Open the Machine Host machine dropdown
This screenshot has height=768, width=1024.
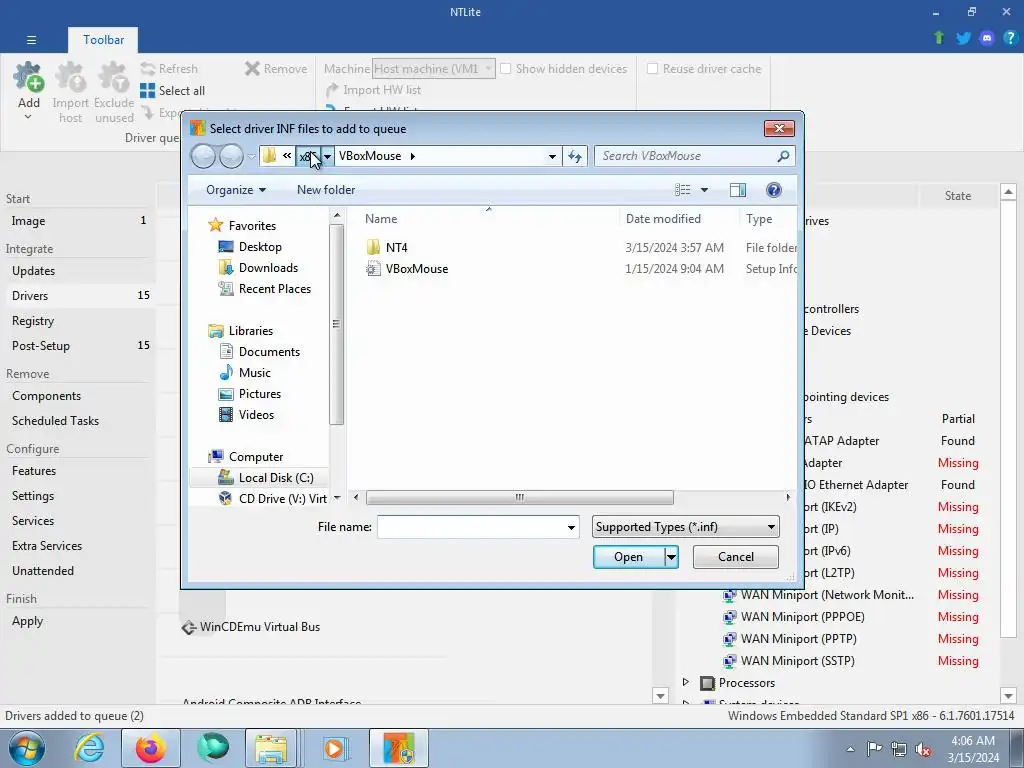point(434,69)
